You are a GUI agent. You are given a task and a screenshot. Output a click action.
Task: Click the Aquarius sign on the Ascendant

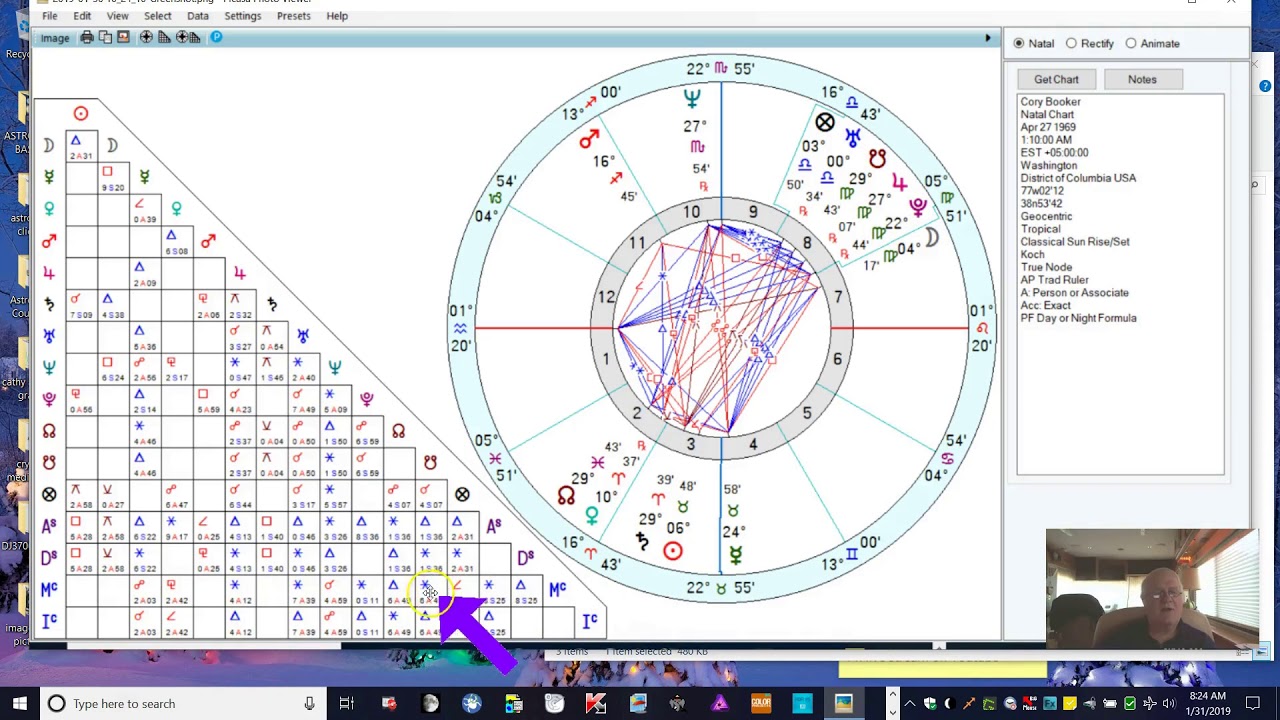coord(460,328)
